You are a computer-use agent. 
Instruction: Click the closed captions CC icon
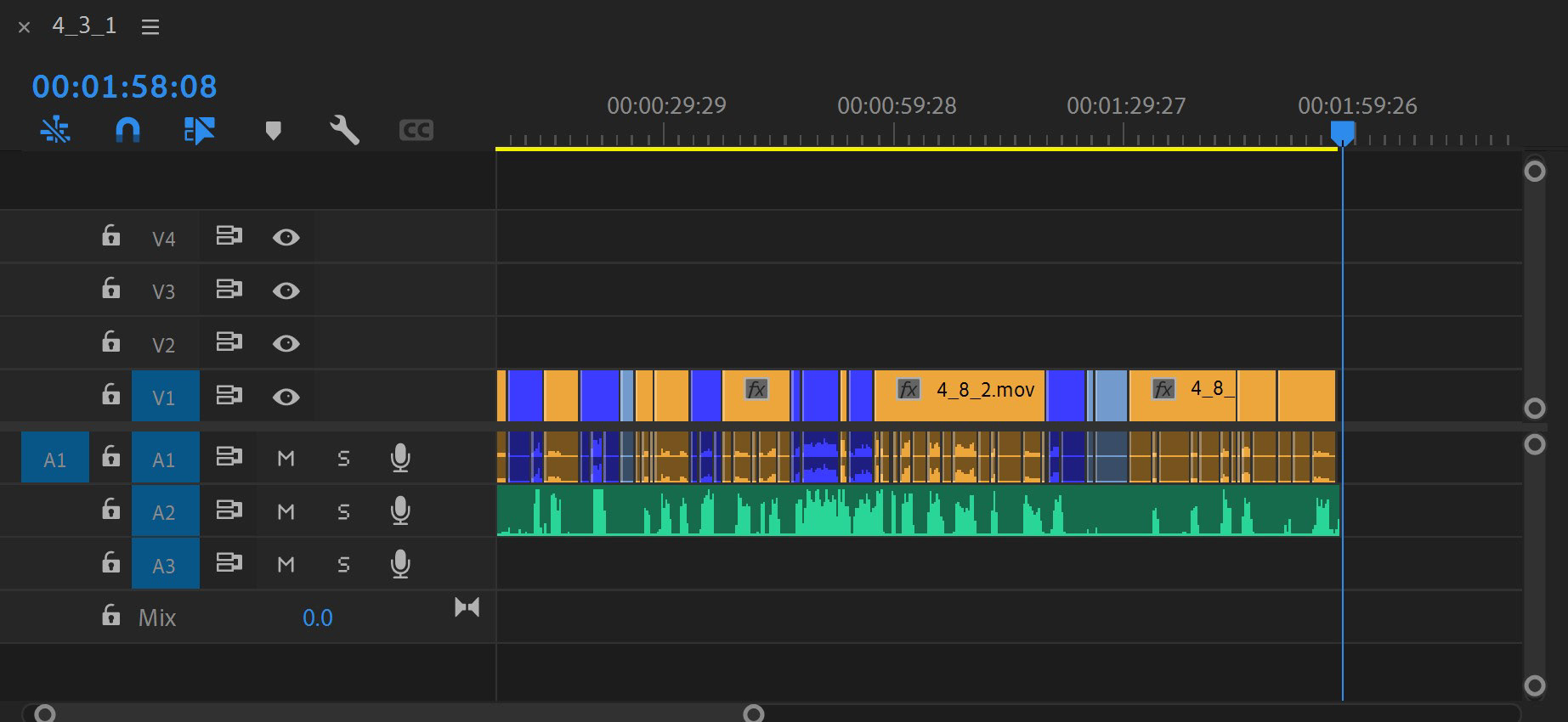coord(416,130)
